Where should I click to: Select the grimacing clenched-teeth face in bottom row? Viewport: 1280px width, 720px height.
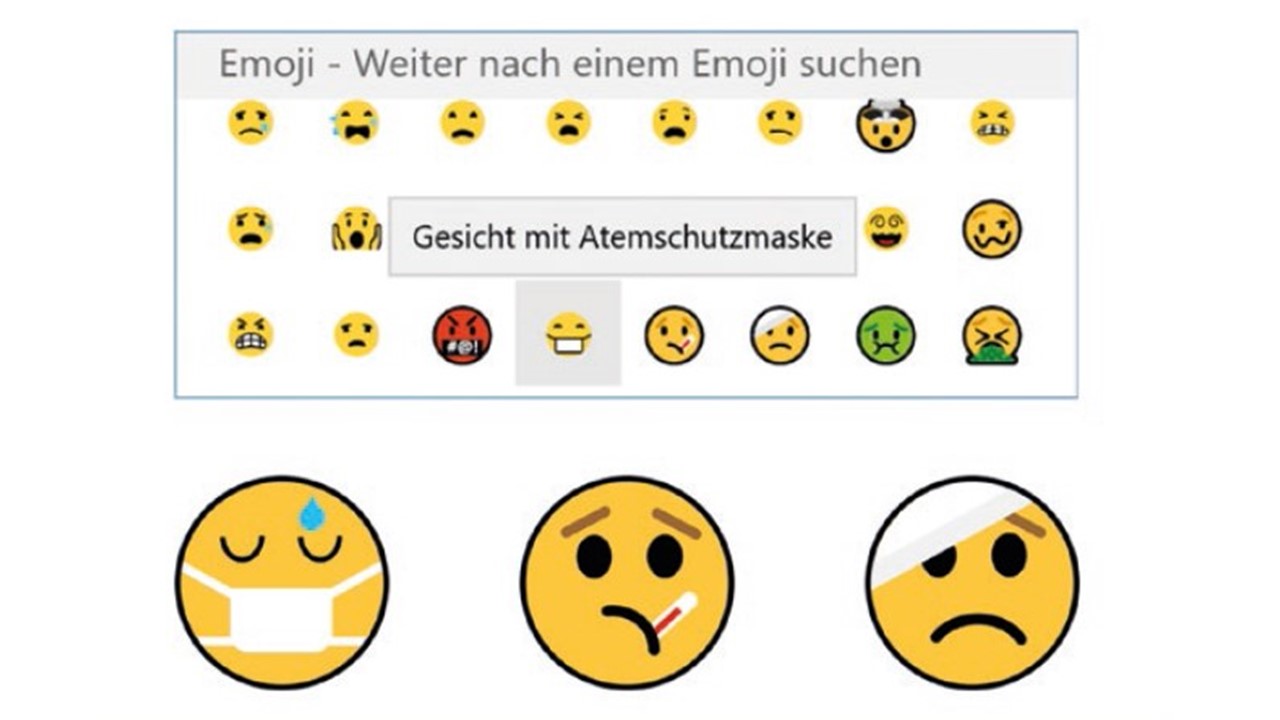[250, 334]
